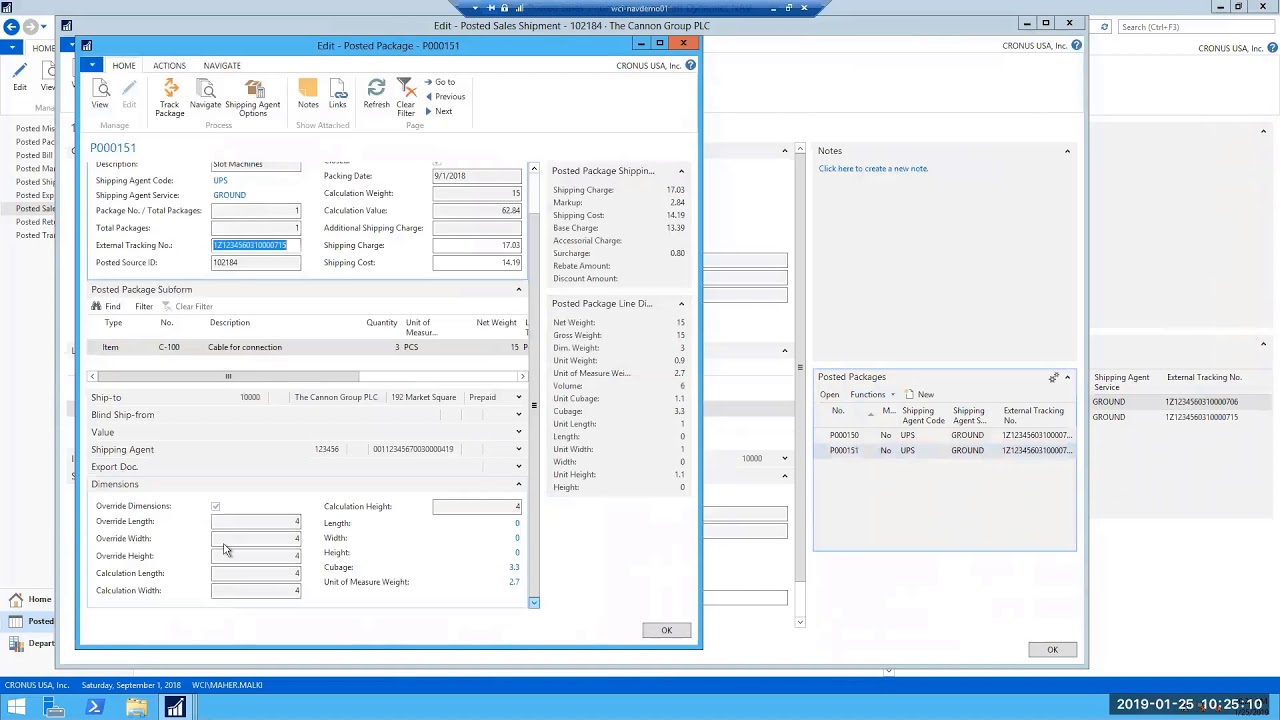Image resolution: width=1280 pixels, height=720 pixels.
Task: Click Cubage value 3.3 in Dimensions
Action: tap(514, 568)
